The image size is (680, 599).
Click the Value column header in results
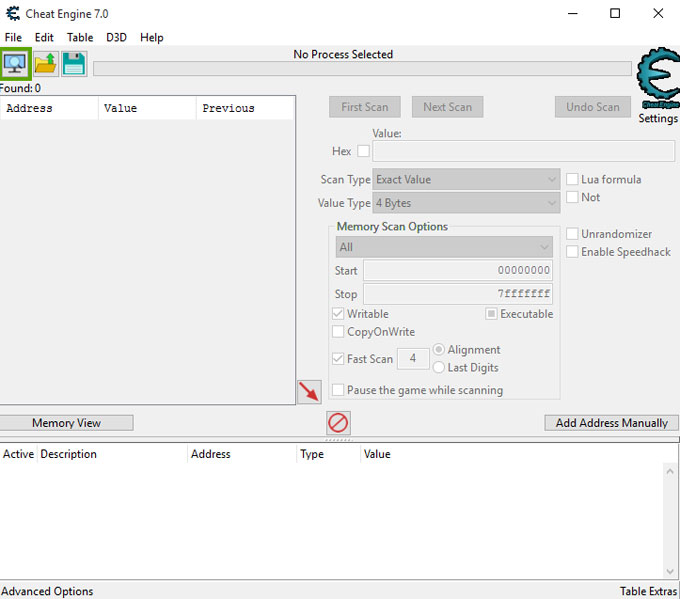point(147,108)
